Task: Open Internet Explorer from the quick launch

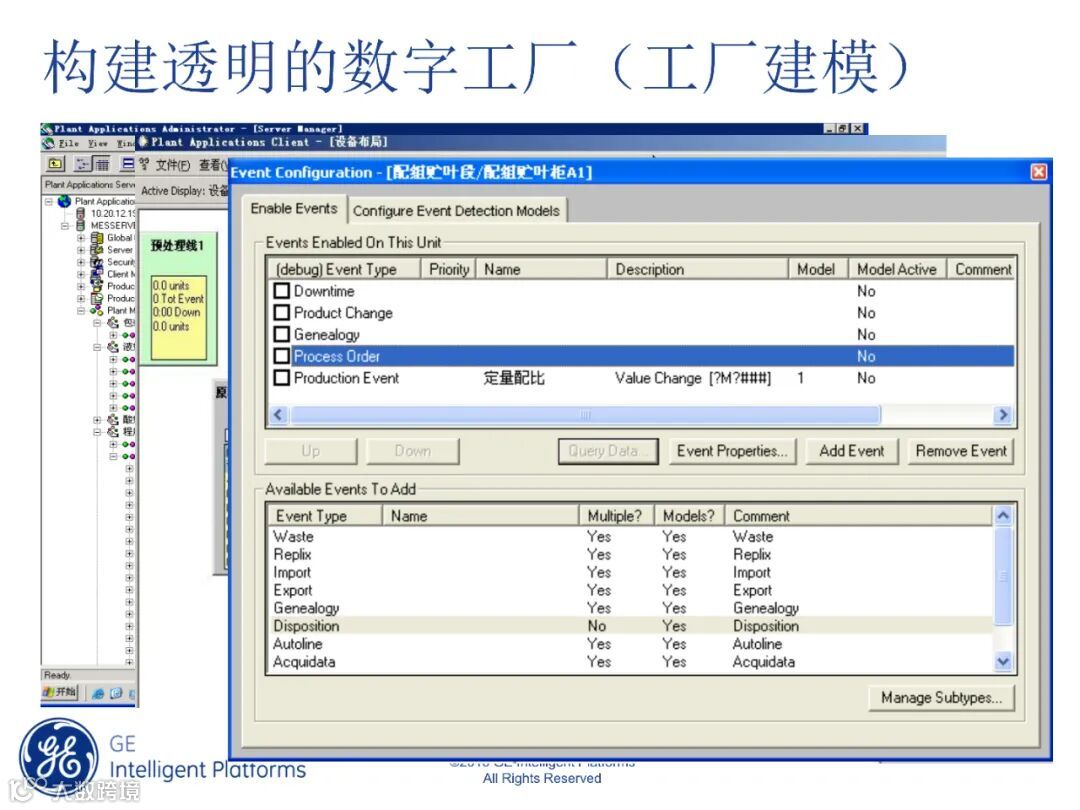Action: (98, 694)
